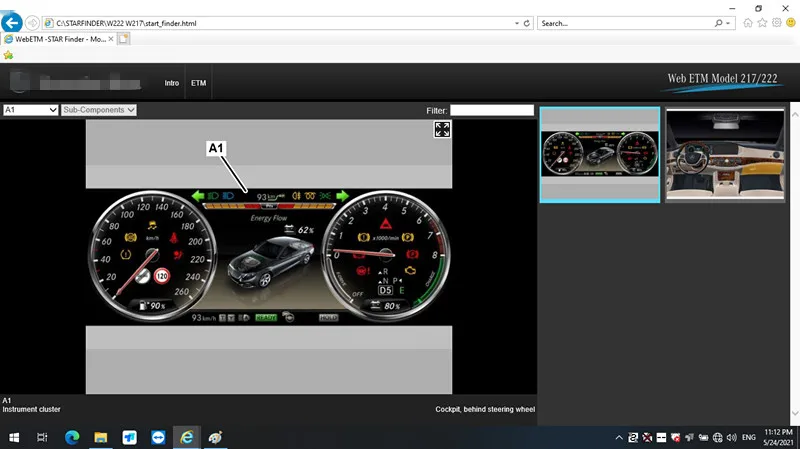Click the start_finder.html address bar
800x449 pixels.
click(x=278, y=23)
